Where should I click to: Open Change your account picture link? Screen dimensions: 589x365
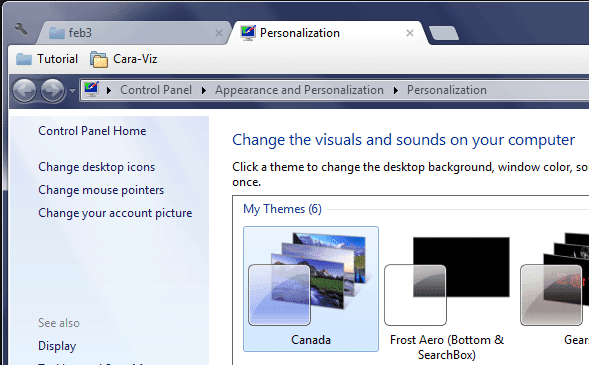pos(115,213)
